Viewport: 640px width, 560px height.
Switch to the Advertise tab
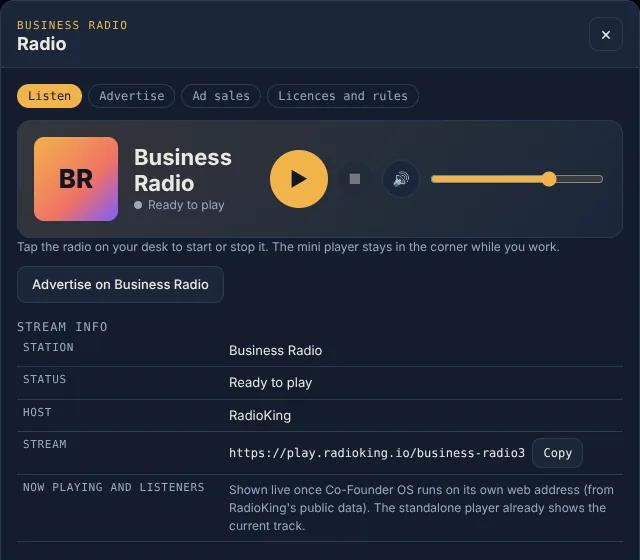131,96
